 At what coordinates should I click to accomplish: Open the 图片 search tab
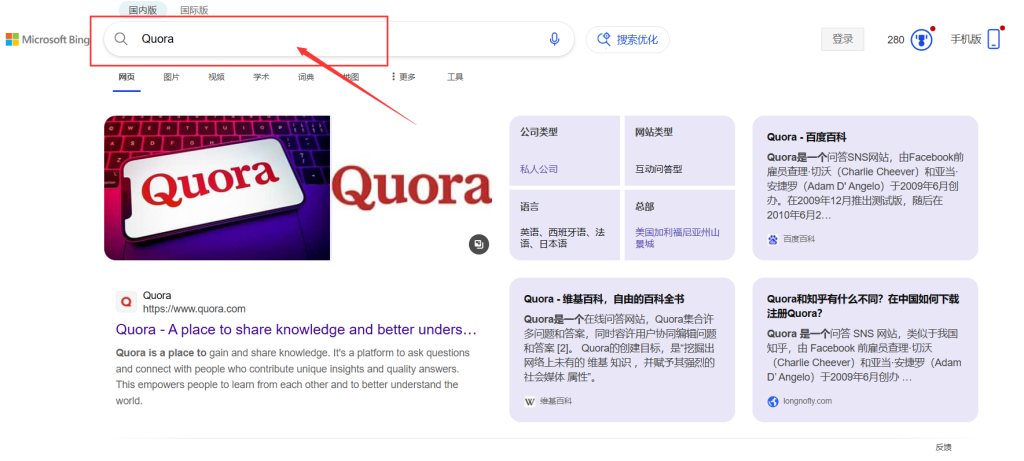[172, 76]
